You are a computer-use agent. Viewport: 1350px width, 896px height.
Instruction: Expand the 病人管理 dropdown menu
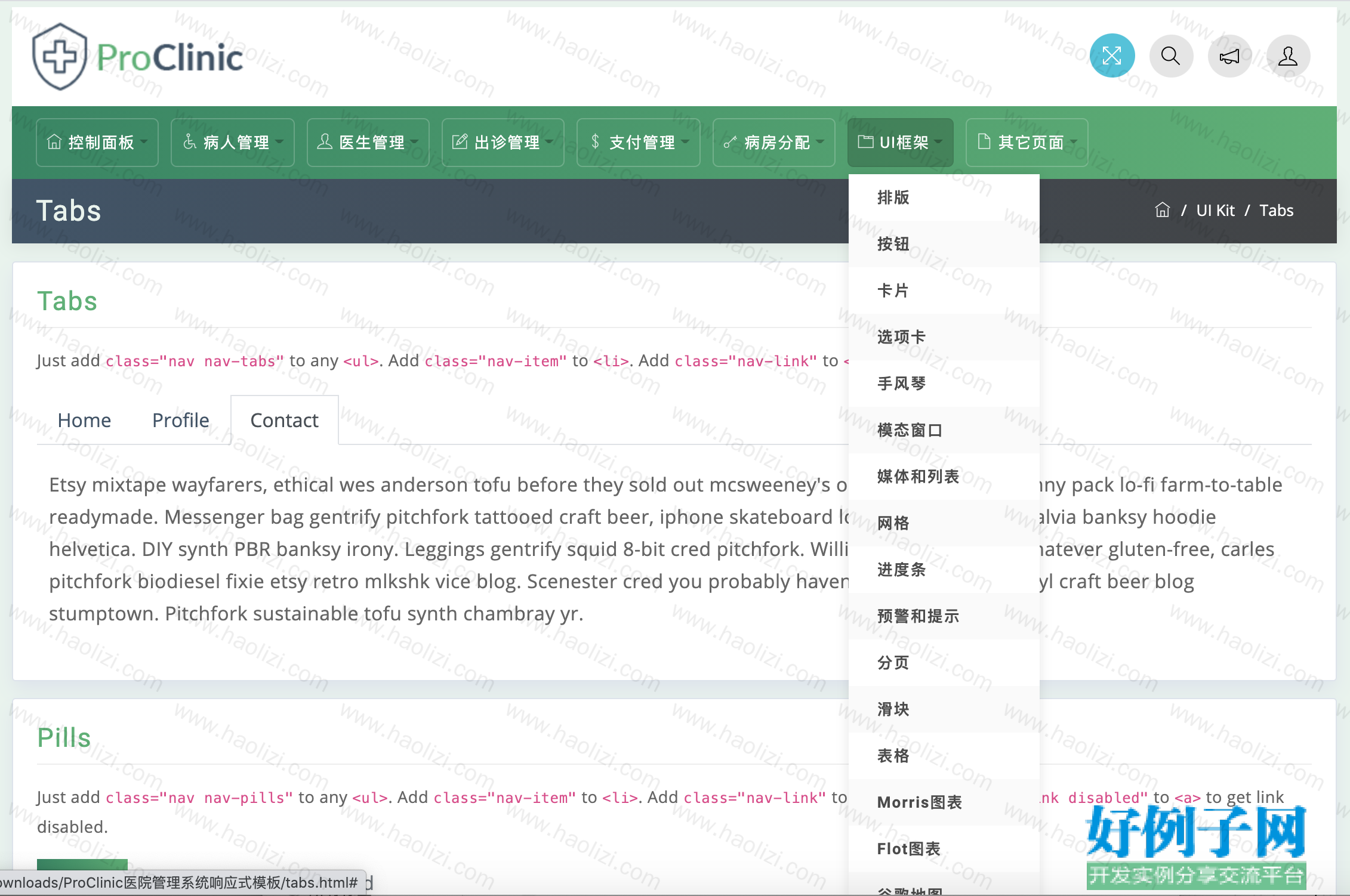point(233,143)
